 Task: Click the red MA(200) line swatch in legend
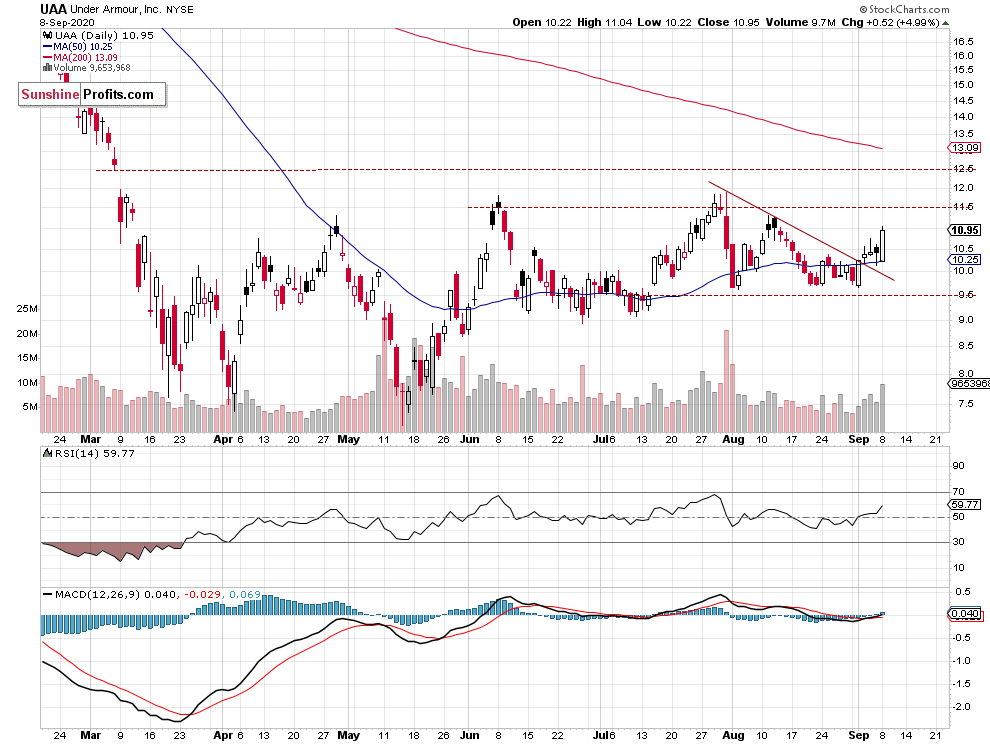[47, 57]
